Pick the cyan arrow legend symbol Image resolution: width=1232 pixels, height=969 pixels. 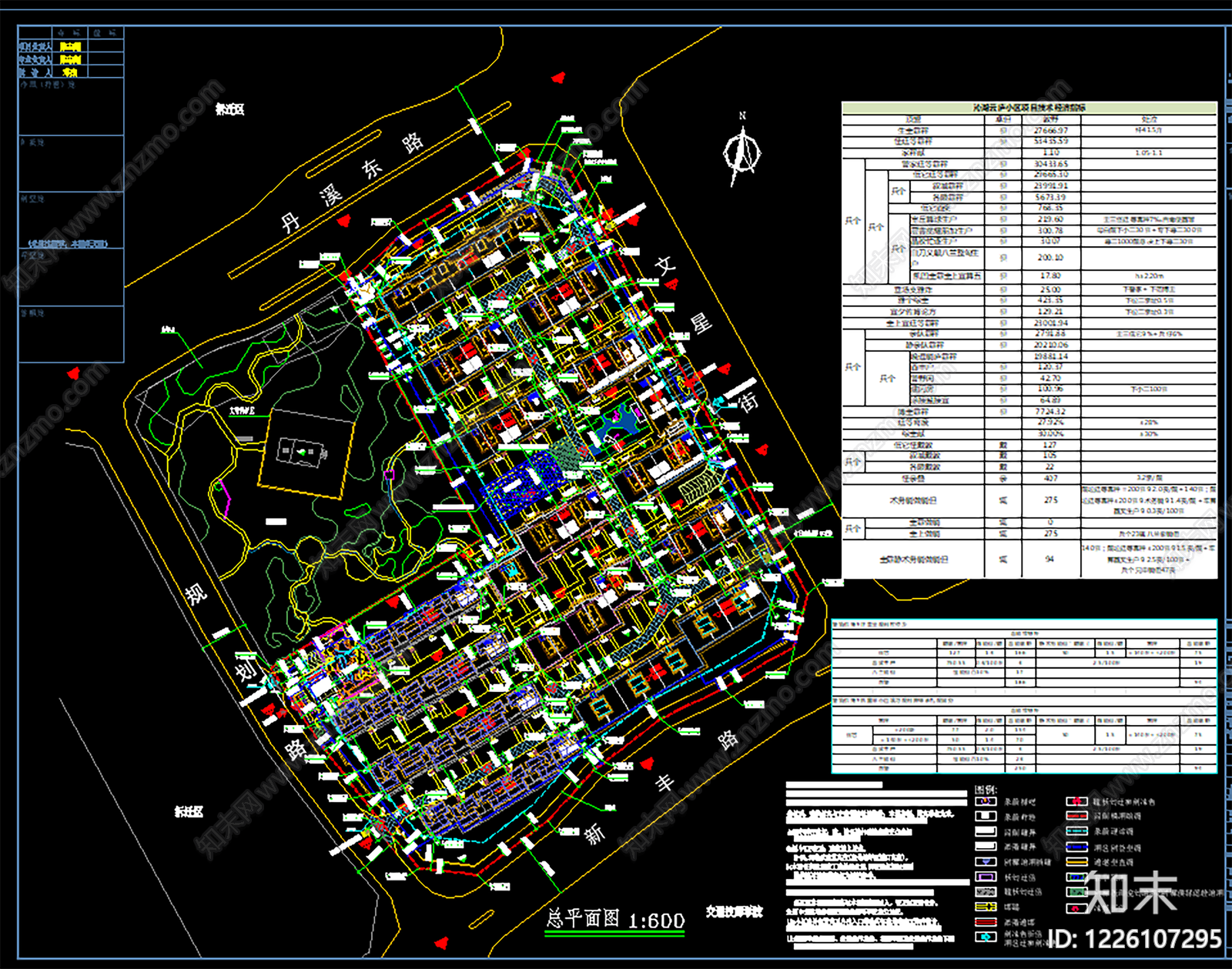986,937
